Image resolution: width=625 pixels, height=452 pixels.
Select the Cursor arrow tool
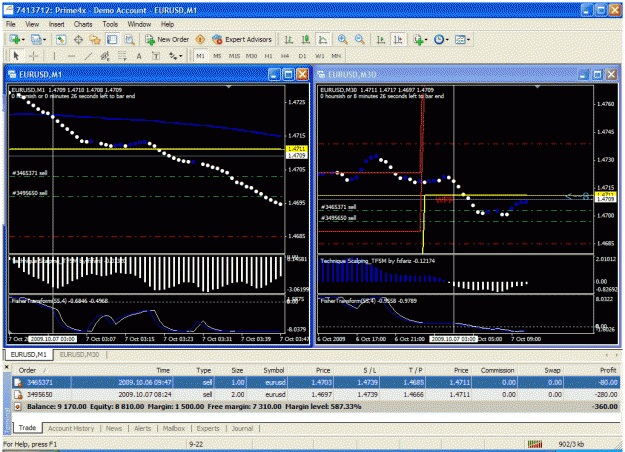16,56
